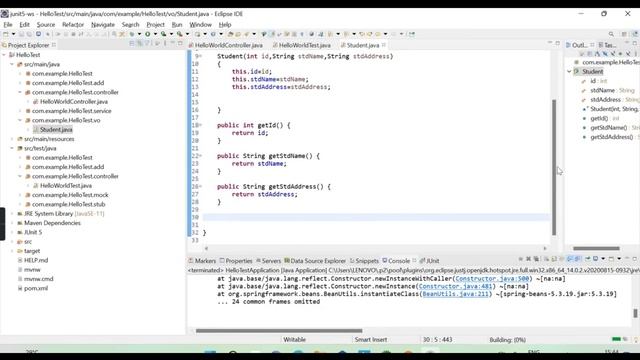Run the application with green Run icon
Viewport: 640px width, 360px height.
click(147, 34)
